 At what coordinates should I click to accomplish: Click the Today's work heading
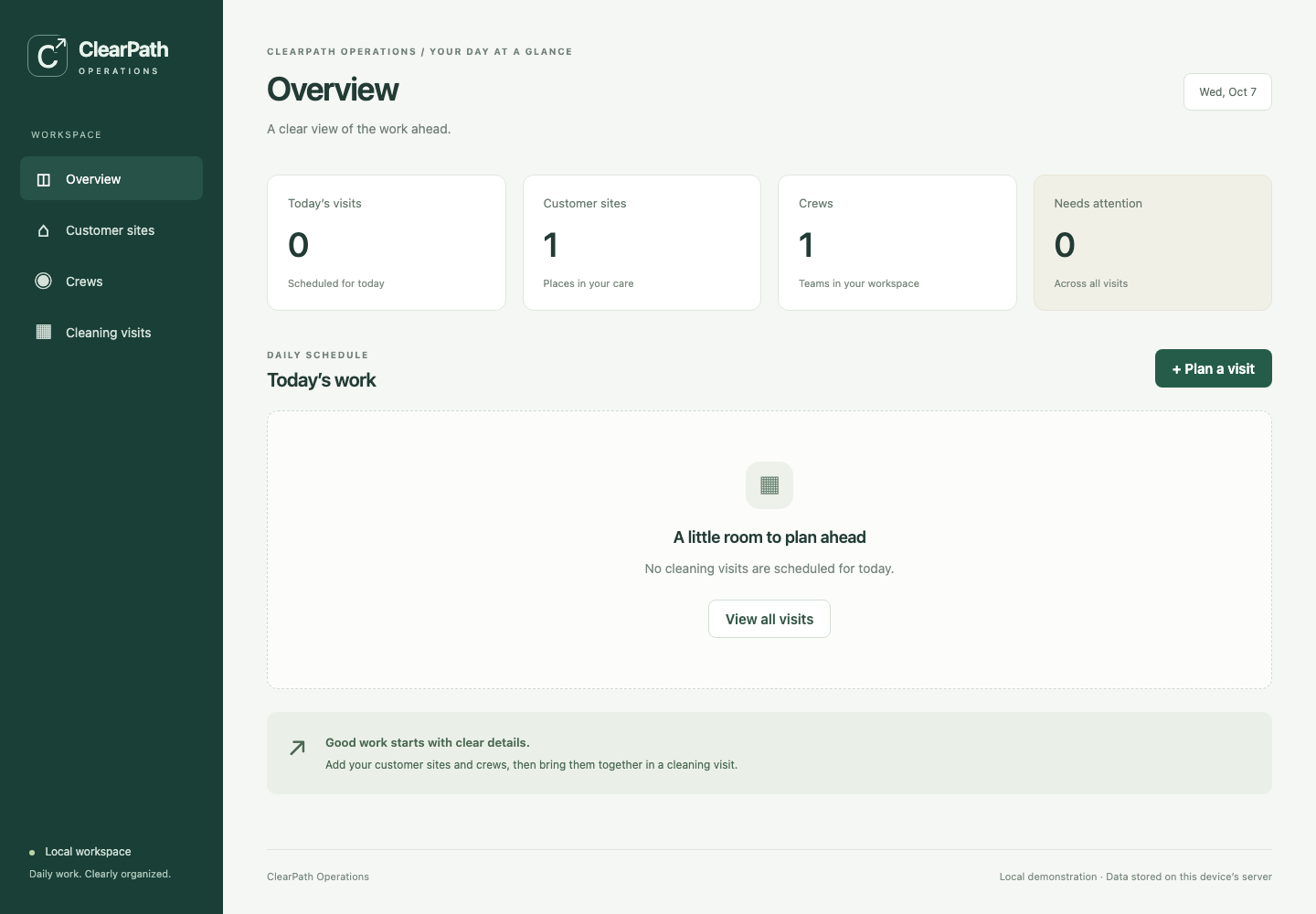(322, 380)
